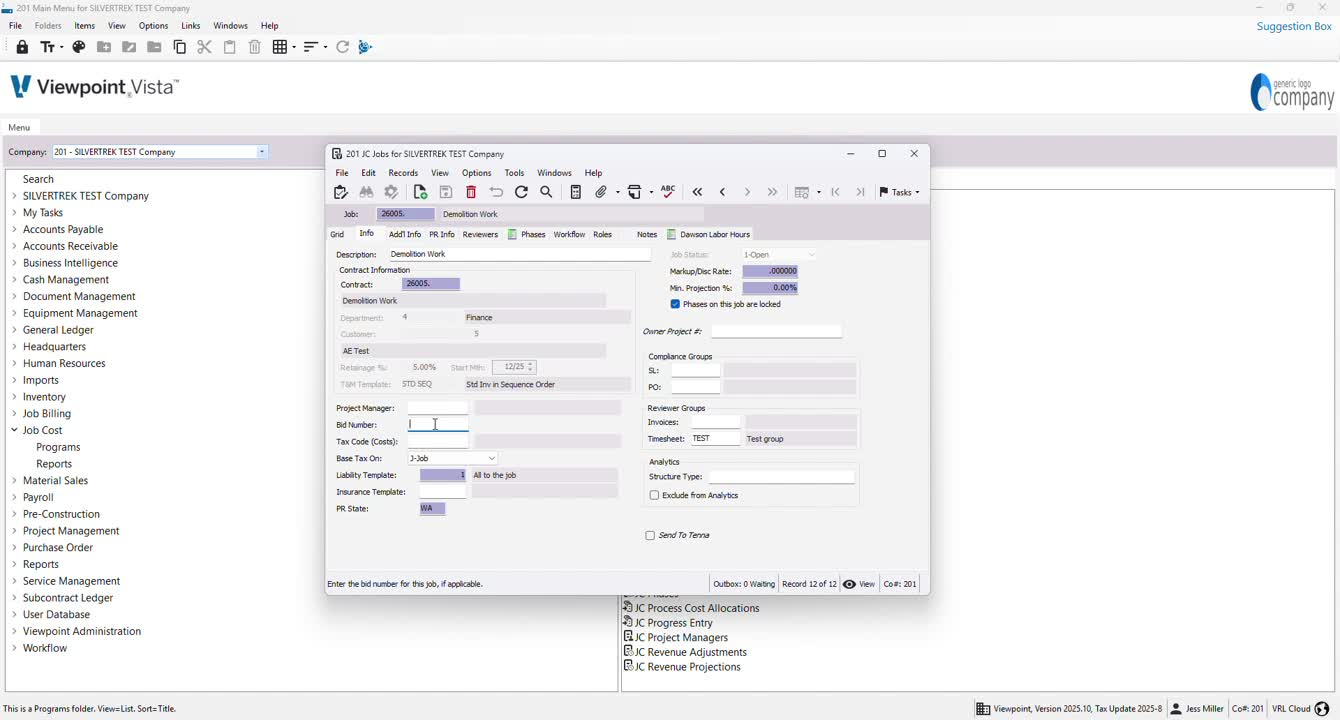Open the Records menu in JC Jobs
The height and width of the screenshot is (720, 1340).
click(403, 173)
